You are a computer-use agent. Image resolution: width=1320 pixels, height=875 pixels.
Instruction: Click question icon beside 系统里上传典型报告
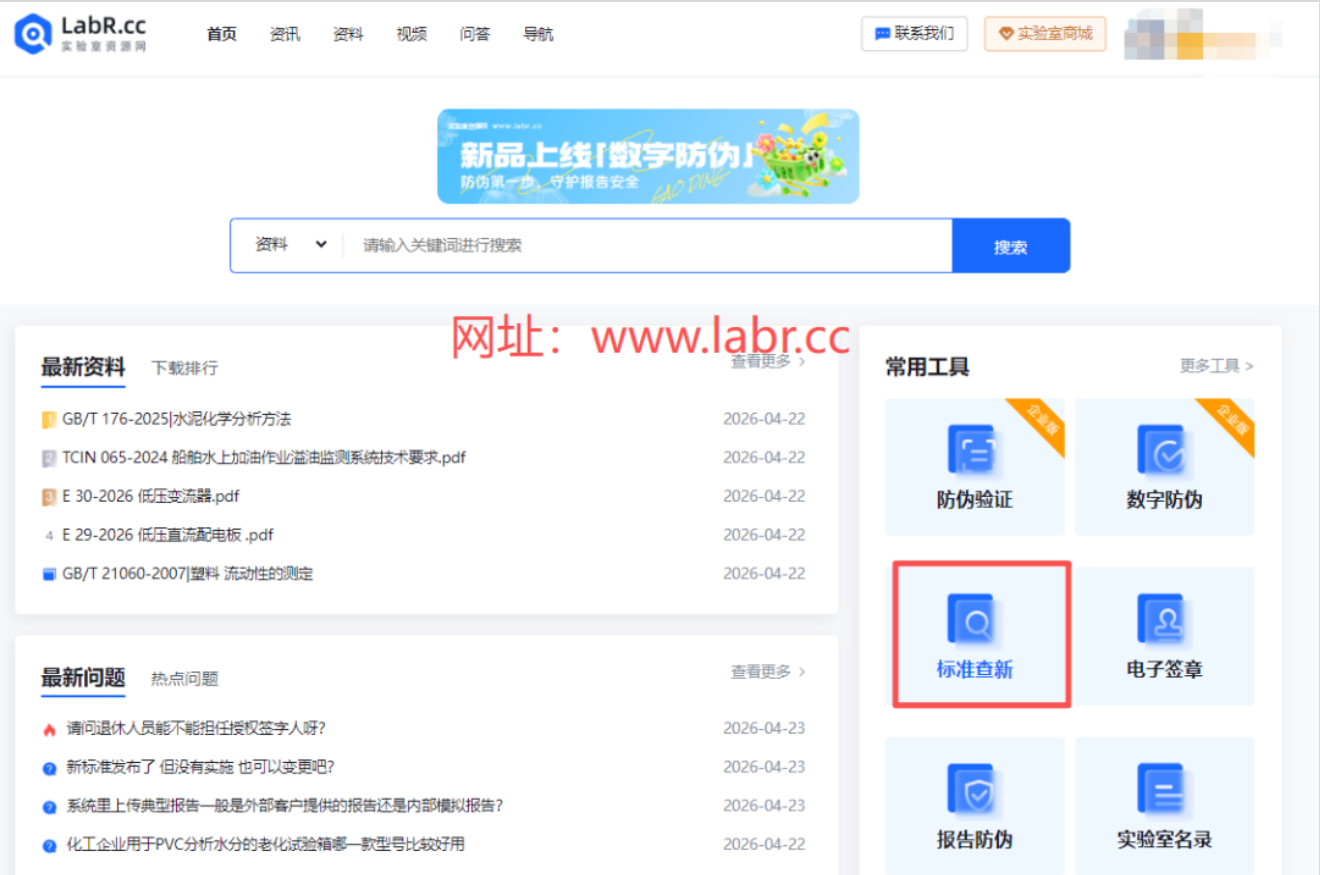[49, 807]
